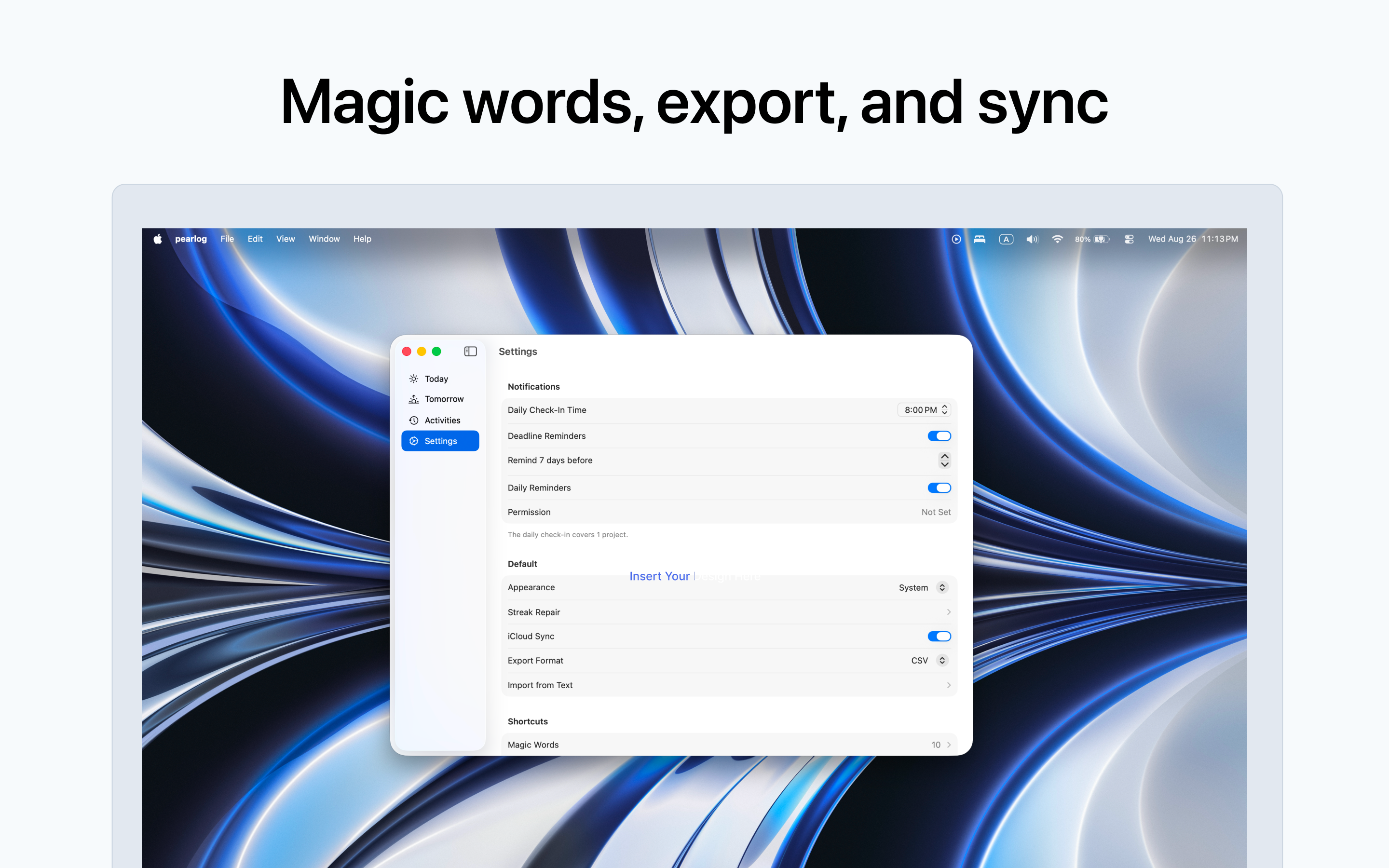Click the Today sun icon in the sidebar
1389x868 pixels.
[413, 379]
